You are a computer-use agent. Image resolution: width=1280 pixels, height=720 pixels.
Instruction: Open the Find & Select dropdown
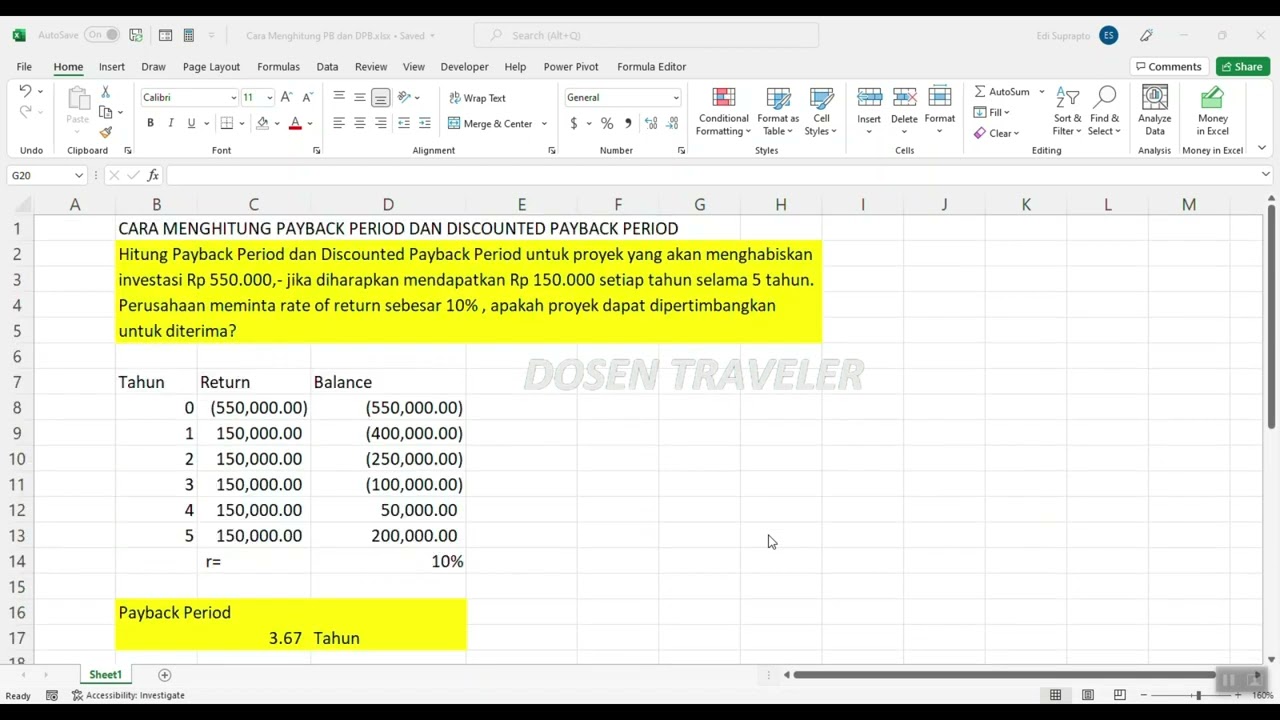pyautogui.click(x=1105, y=111)
